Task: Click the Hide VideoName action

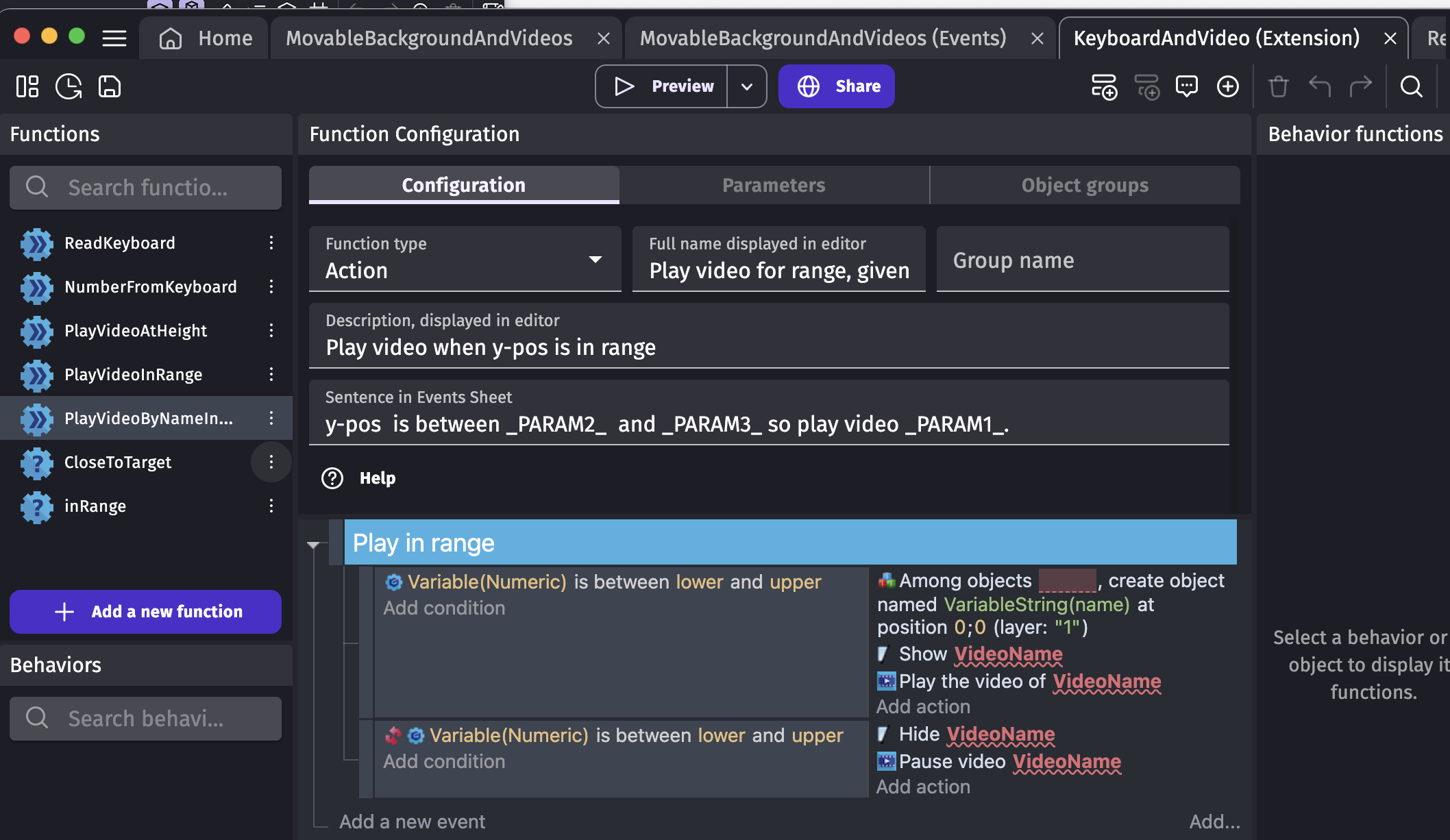Action: (x=966, y=734)
